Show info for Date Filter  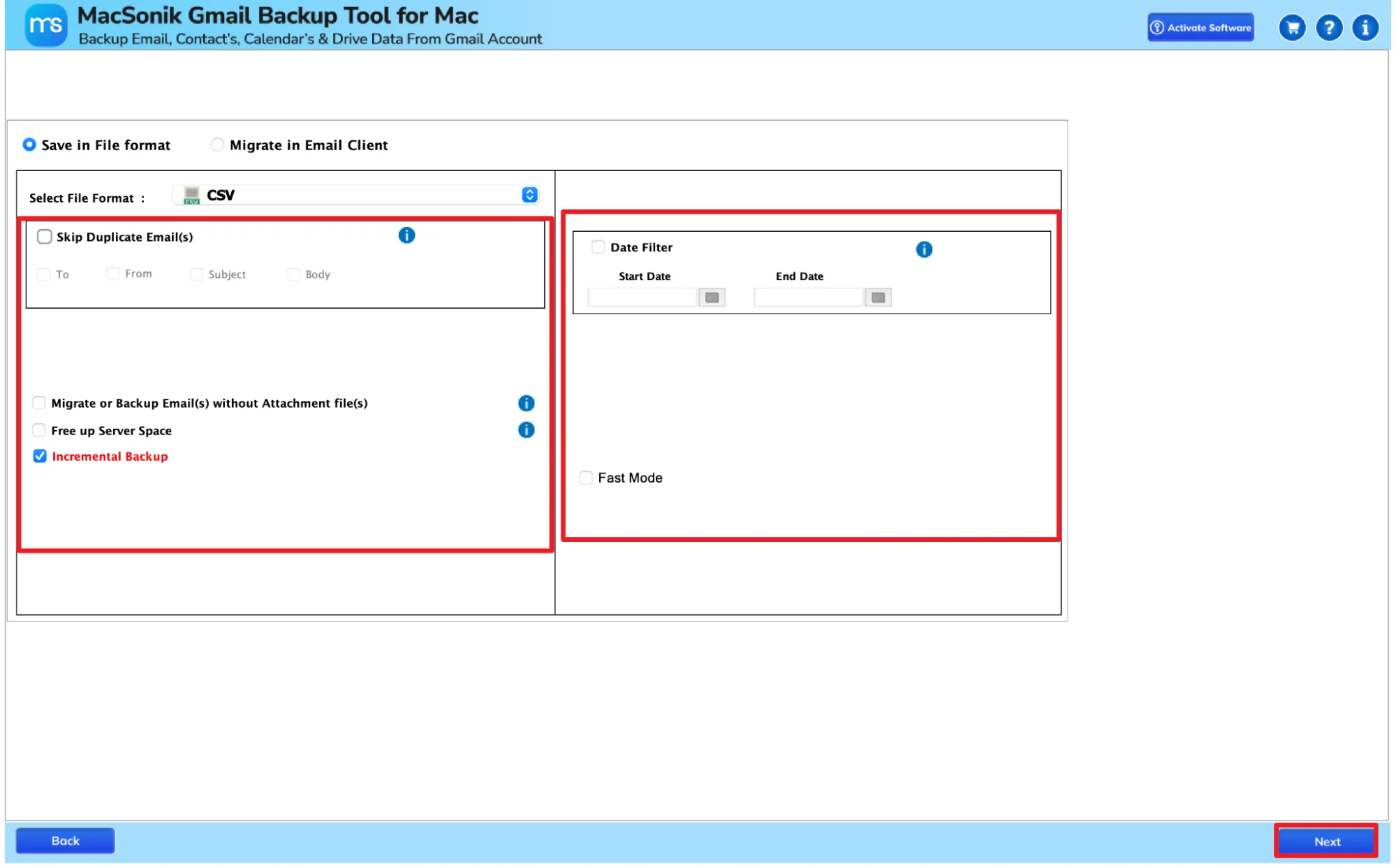click(x=924, y=249)
